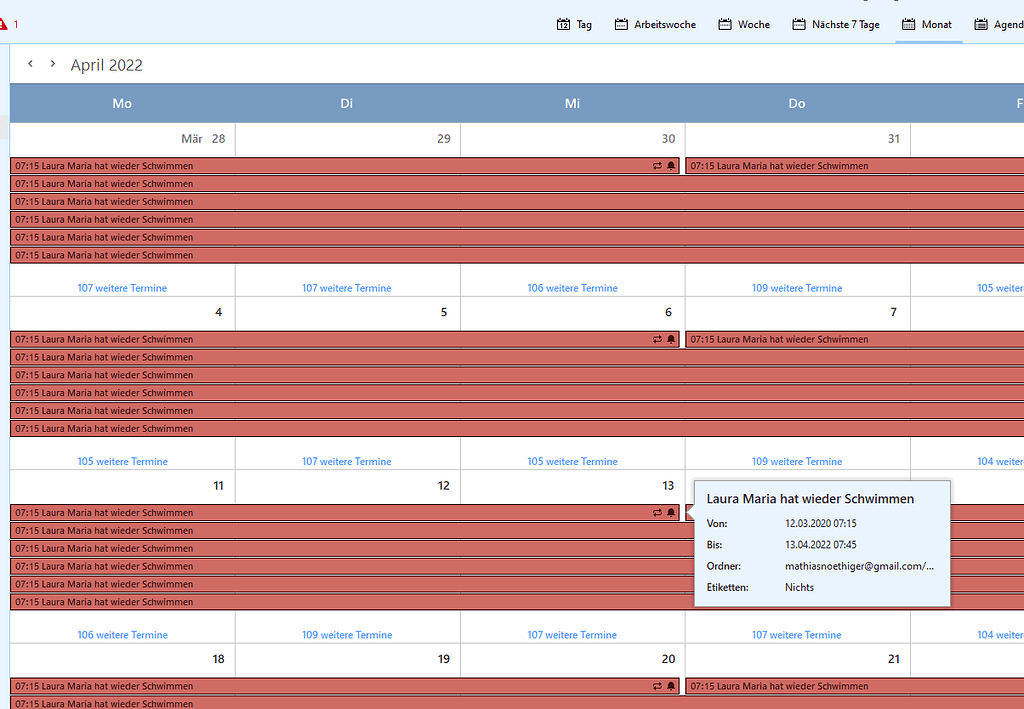
Task: Select April 11 date cell
Action: (123, 486)
